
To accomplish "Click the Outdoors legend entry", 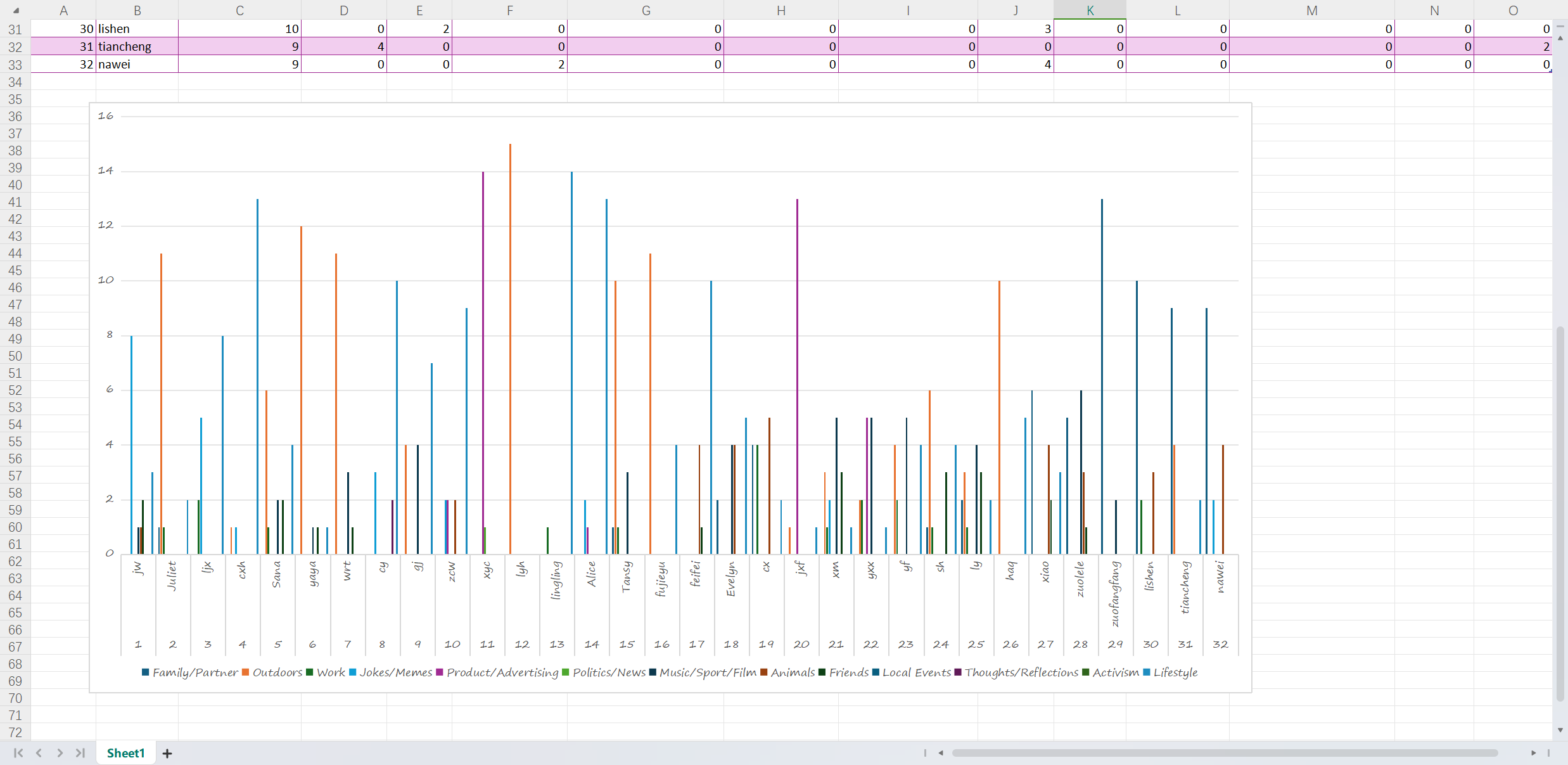I will (277, 672).
